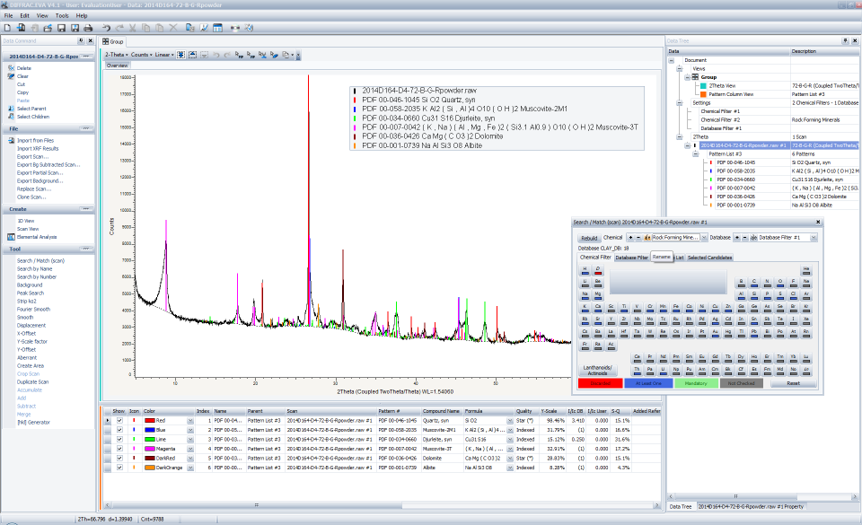Uncheck Show checkbox for the Magenta pattern

tap(119, 448)
